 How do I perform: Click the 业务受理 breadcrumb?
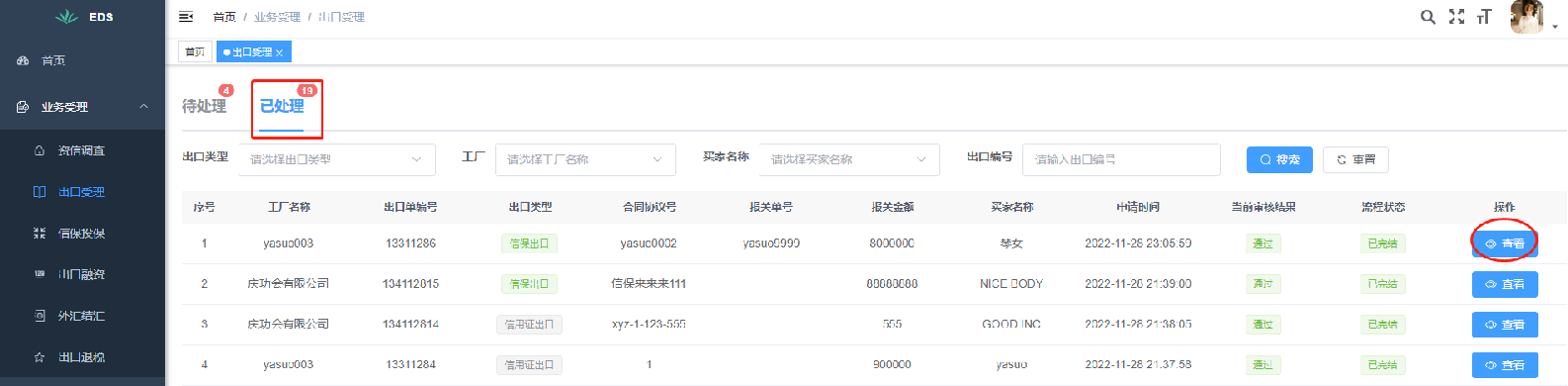click(277, 17)
